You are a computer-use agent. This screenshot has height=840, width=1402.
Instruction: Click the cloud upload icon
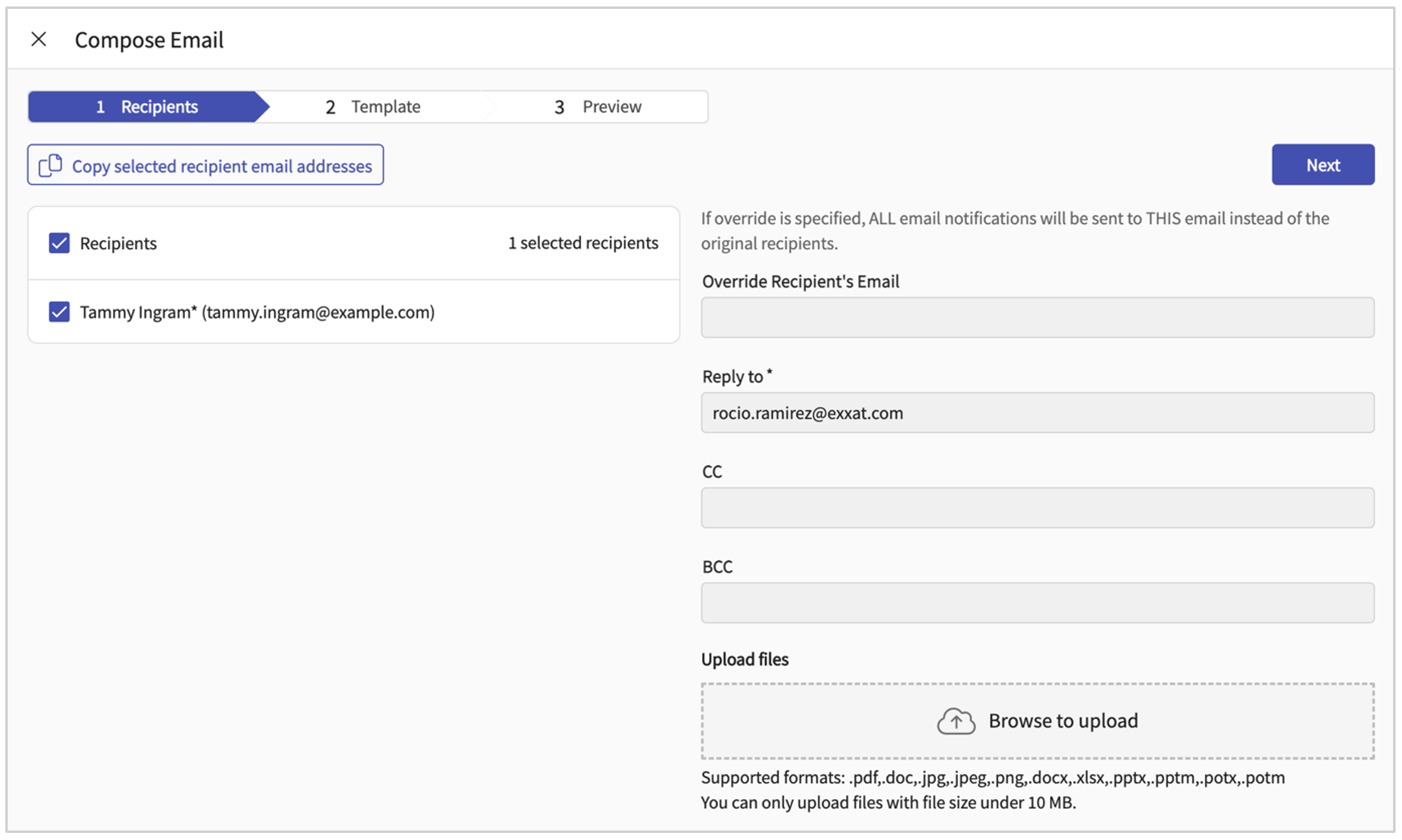click(x=956, y=721)
